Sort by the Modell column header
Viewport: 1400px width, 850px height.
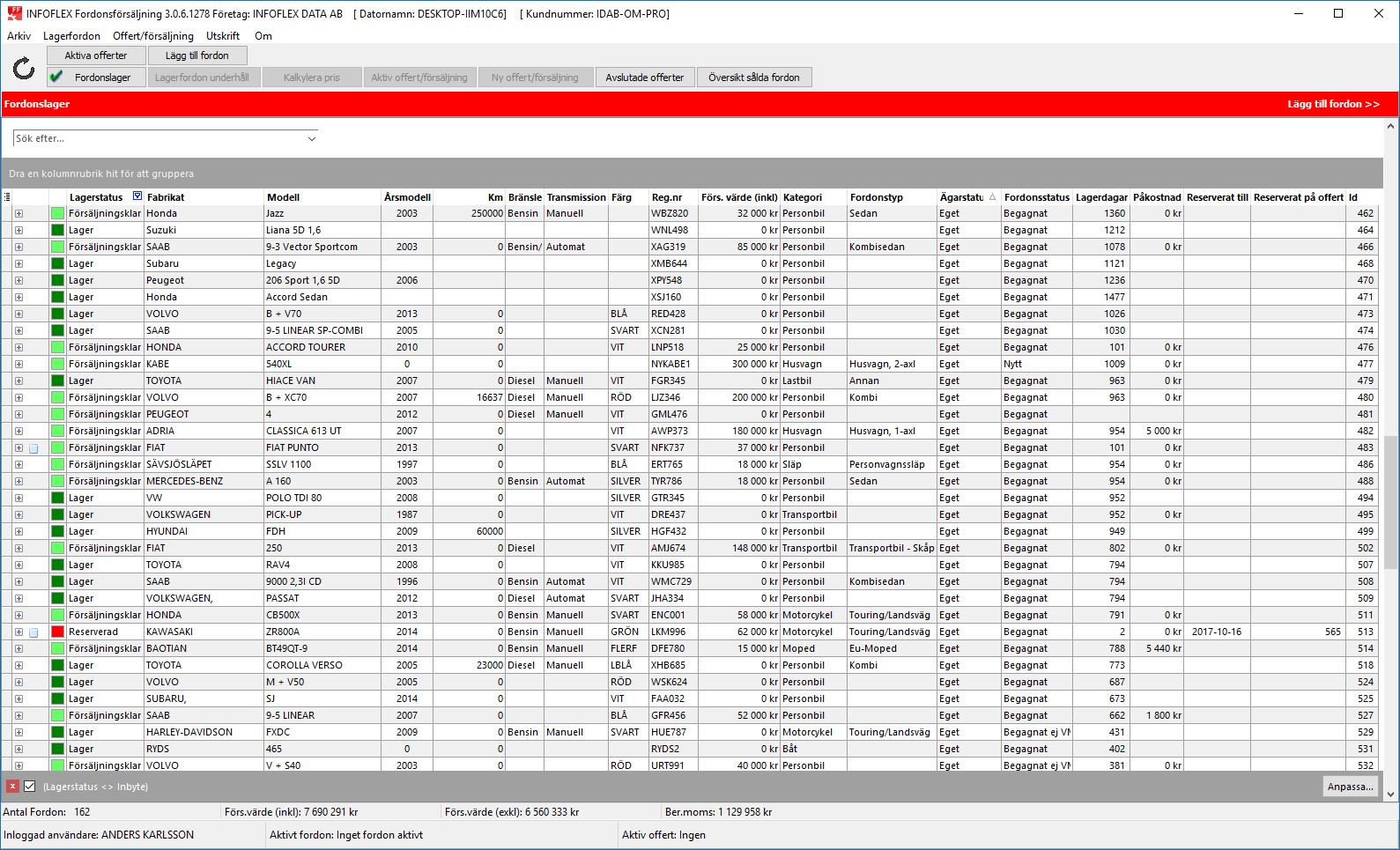pyautogui.click(x=322, y=197)
